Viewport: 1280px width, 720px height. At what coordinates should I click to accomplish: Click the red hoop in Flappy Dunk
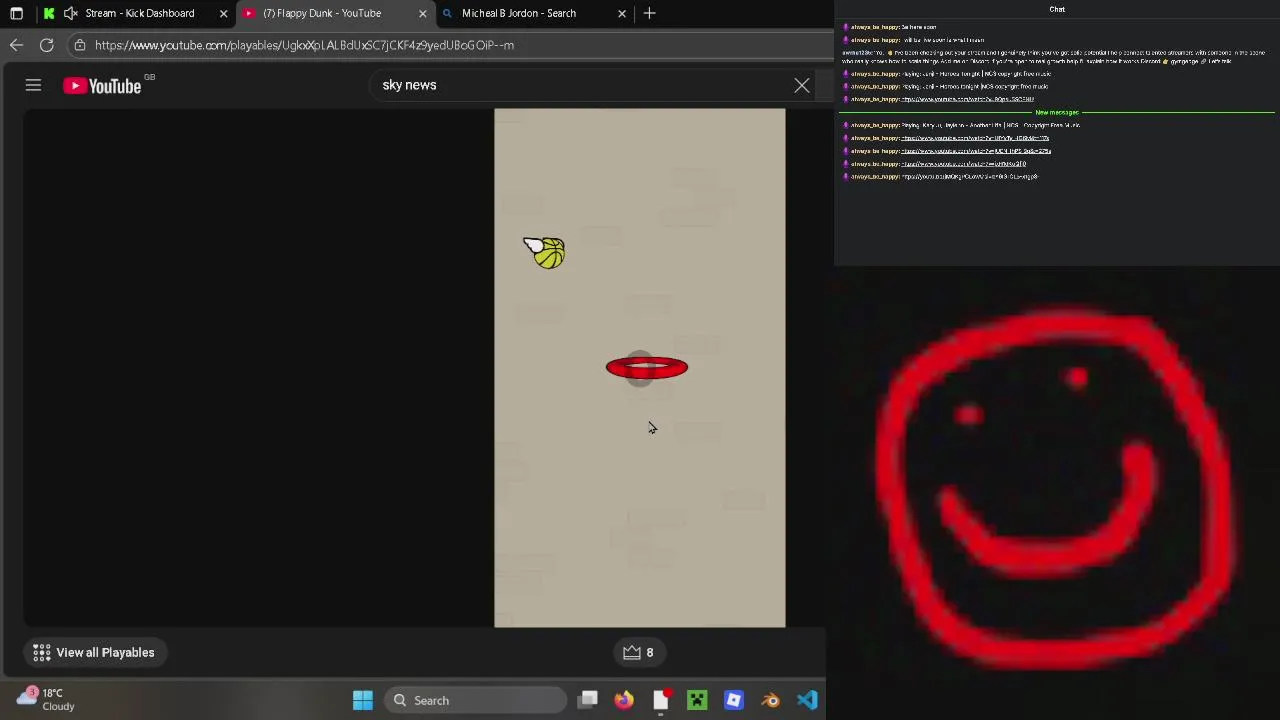click(647, 368)
